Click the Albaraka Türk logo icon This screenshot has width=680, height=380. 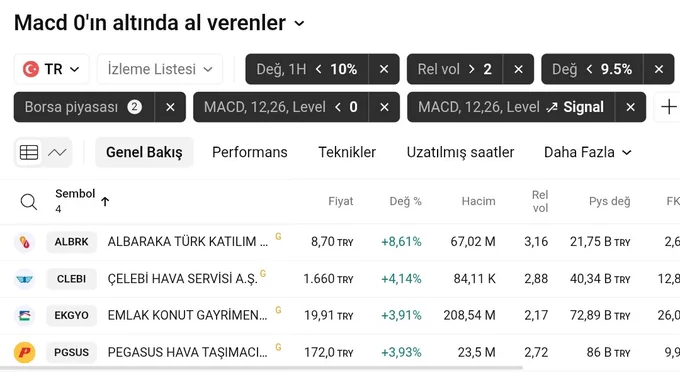(25, 242)
